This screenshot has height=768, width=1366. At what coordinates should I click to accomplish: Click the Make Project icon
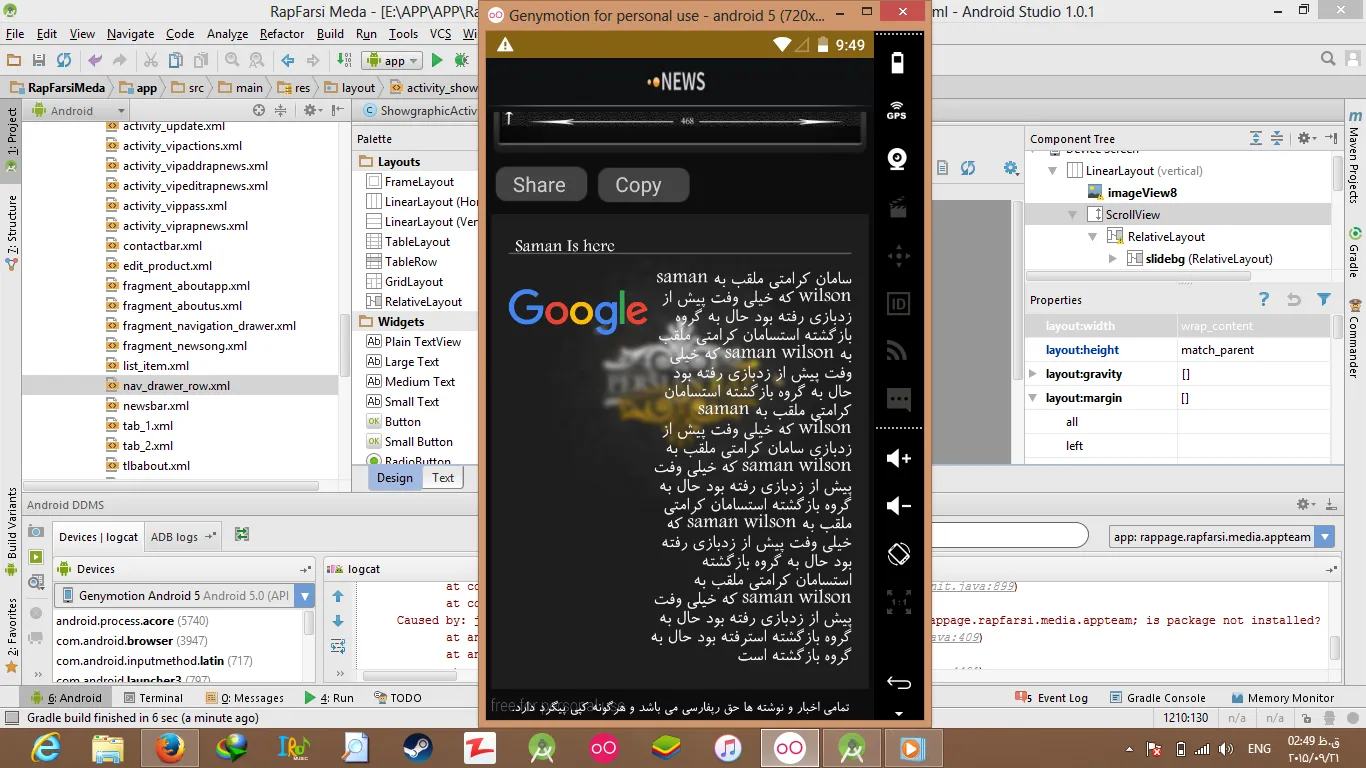[x=343, y=60]
